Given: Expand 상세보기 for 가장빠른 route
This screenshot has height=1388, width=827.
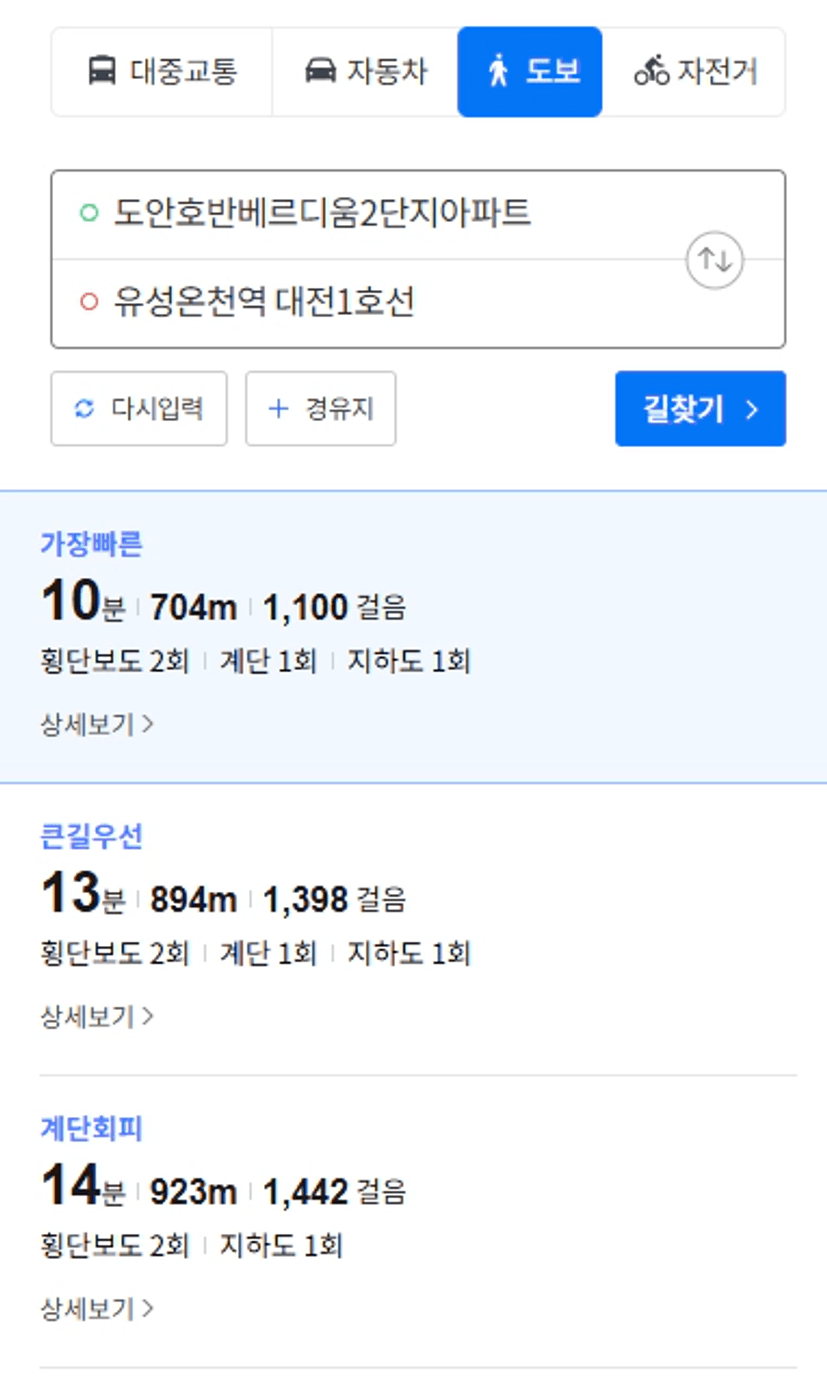Looking at the screenshot, I should pos(97,724).
